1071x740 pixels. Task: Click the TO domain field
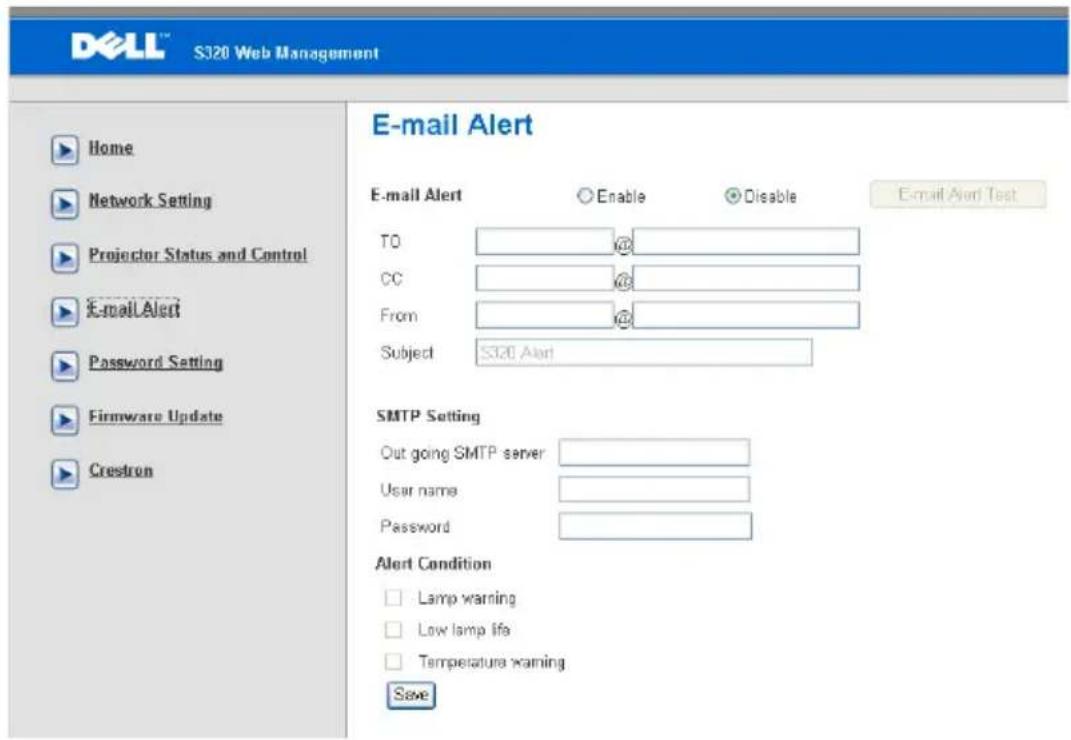pyautogui.click(x=746, y=241)
